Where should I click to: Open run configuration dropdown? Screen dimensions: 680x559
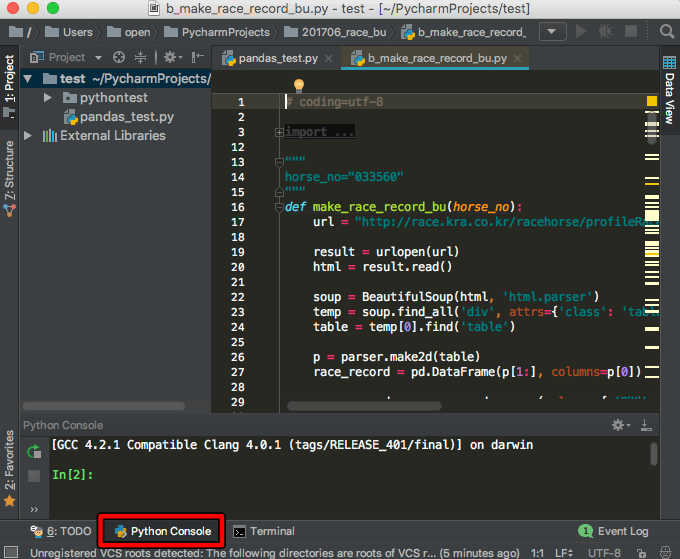(x=552, y=32)
